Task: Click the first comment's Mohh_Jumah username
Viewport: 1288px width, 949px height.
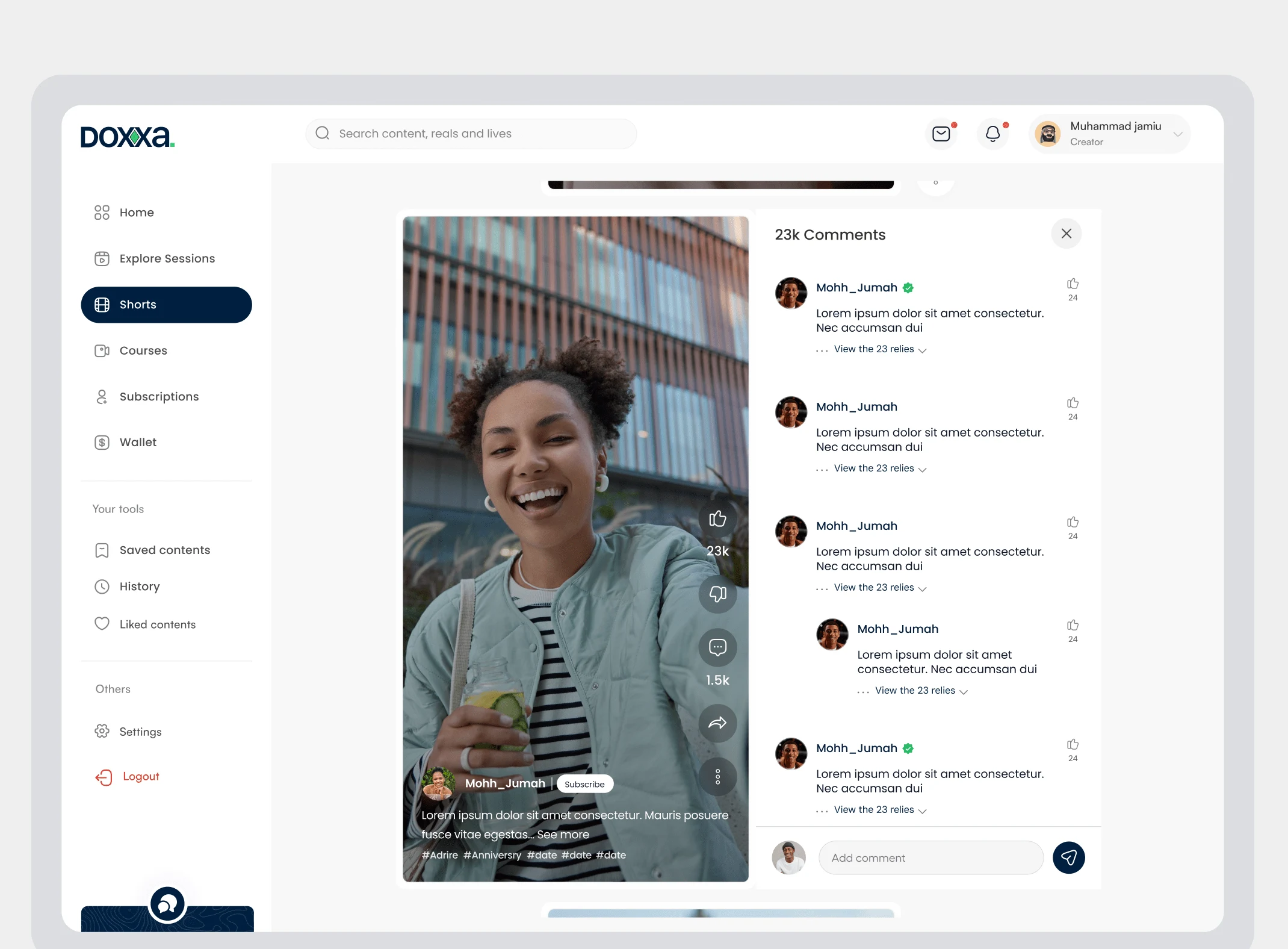Action: click(x=856, y=288)
